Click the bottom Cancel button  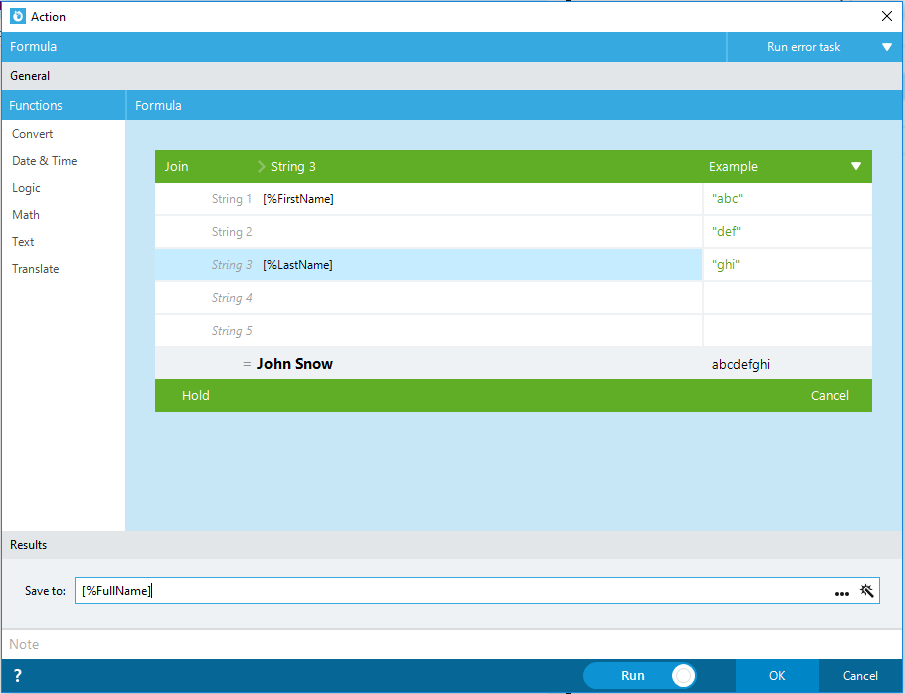point(860,676)
